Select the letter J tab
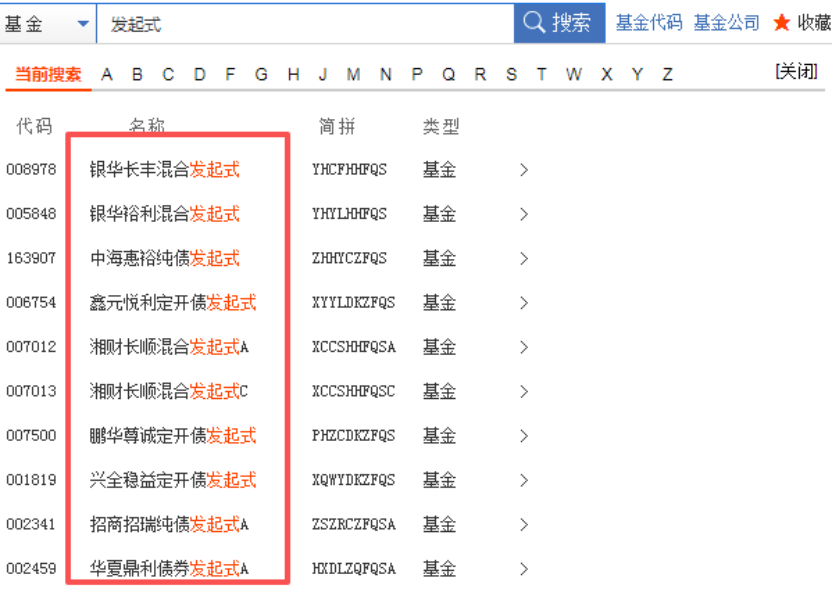The image size is (832, 596). coord(323,74)
